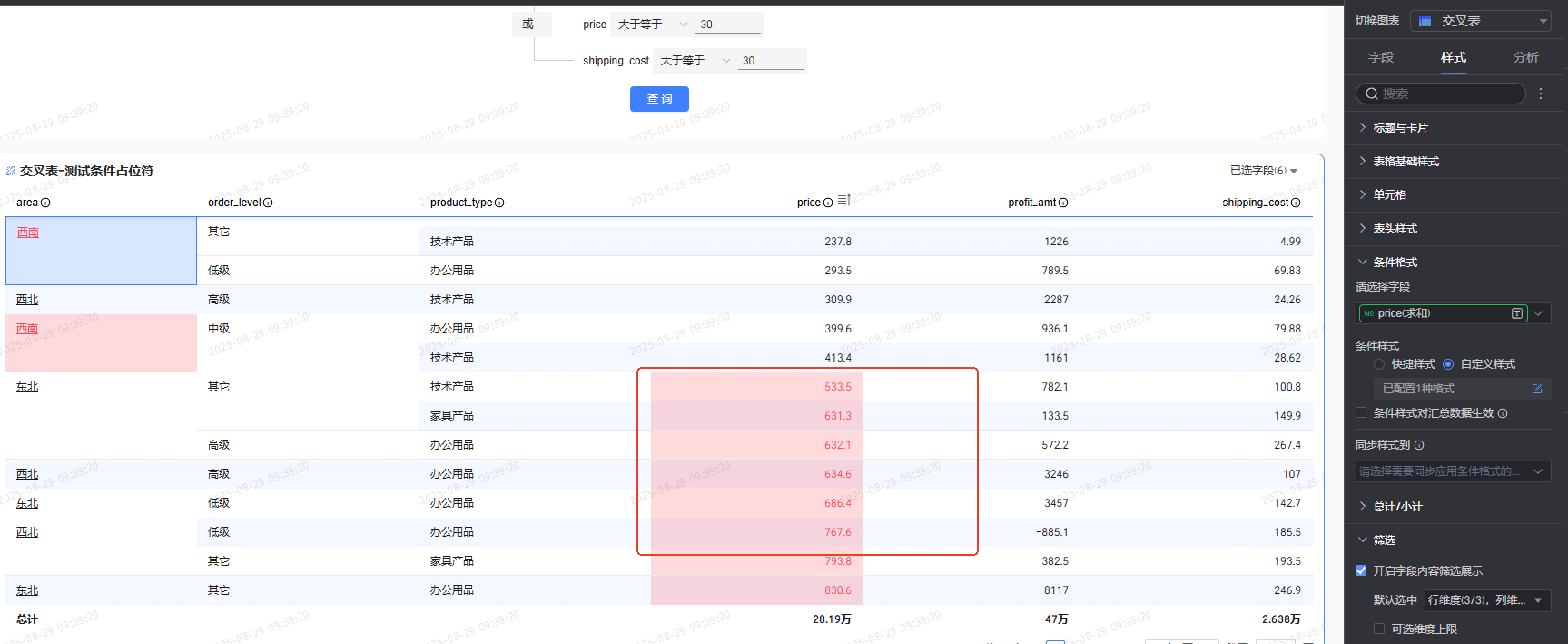
Task: Enable the 条件样式对汇总数据生效 checkbox
Action: point(1361,413)
